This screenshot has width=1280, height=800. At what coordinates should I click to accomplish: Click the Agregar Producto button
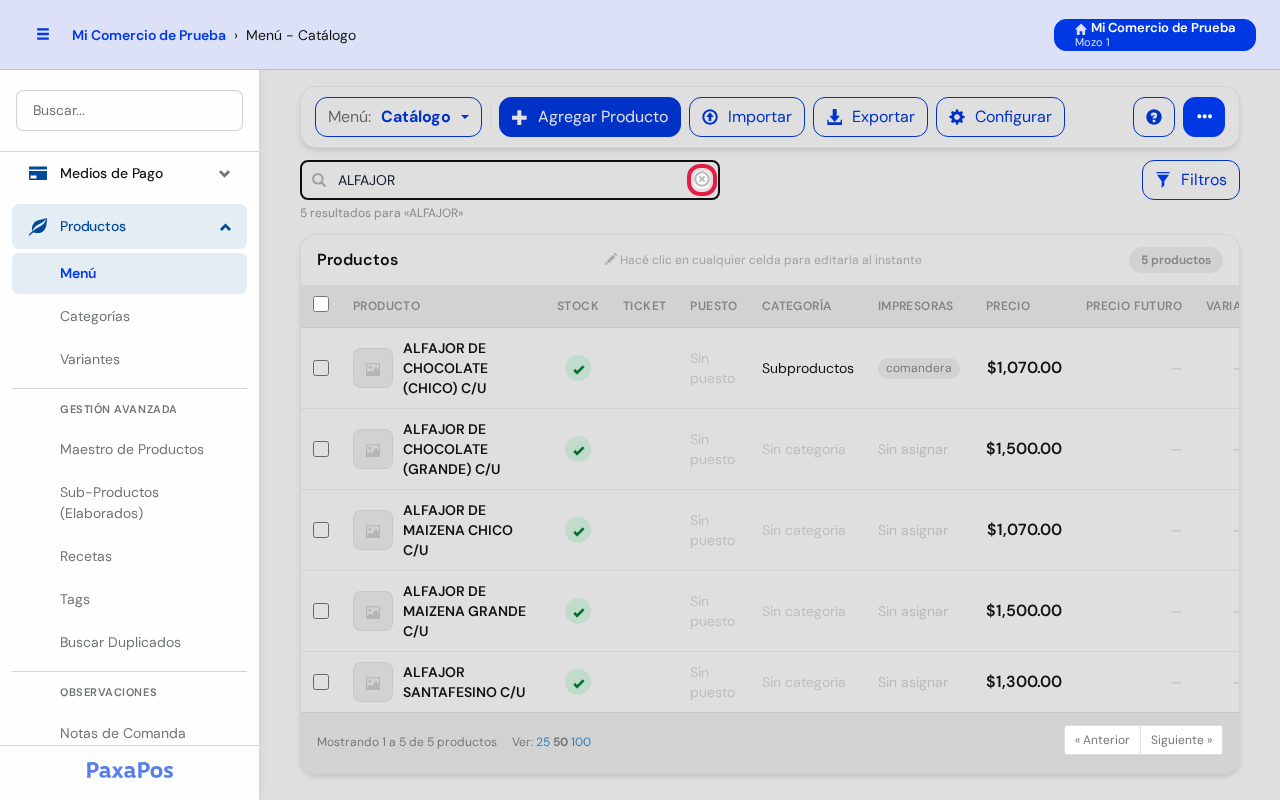click(590, 117)
